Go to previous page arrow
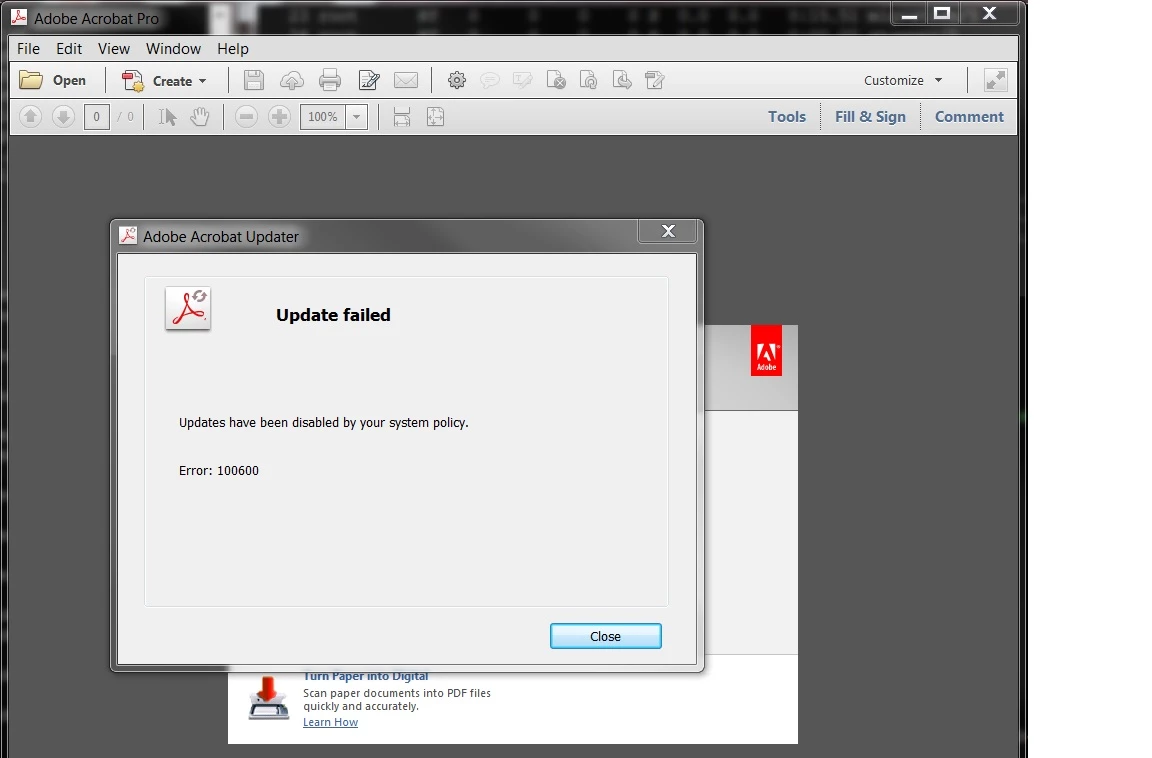 (30, 117)
